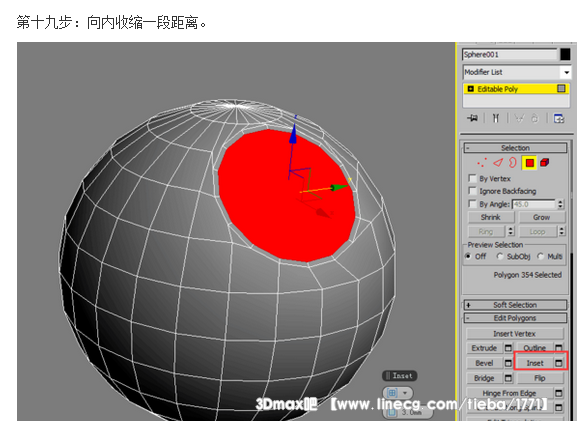The image size is (577, 421).
Task: Select Edge sub-object mode icon
Action: pyautogui.click(x=498, y=163)
